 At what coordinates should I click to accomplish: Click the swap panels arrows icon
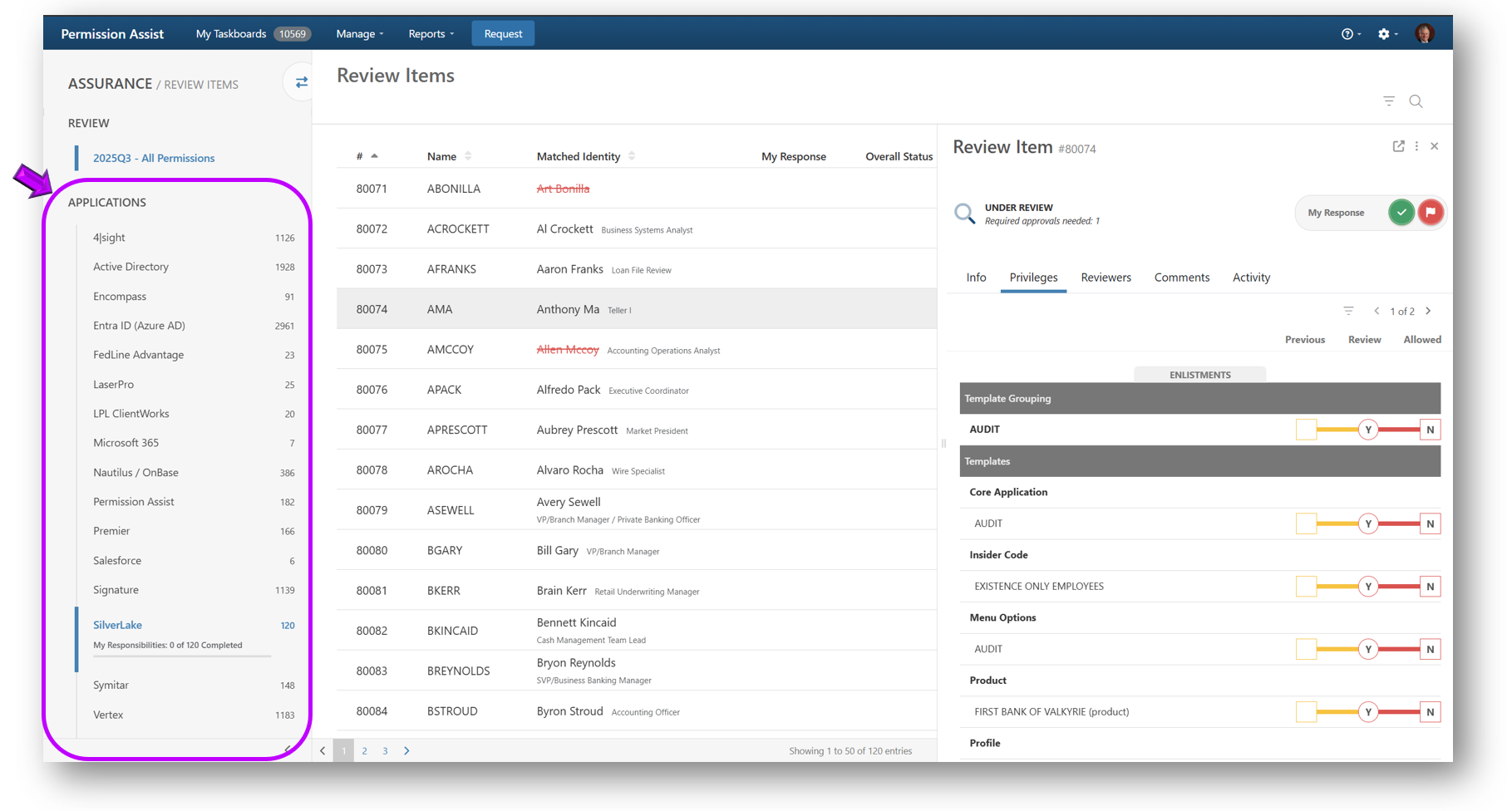[x=301, y=82]
